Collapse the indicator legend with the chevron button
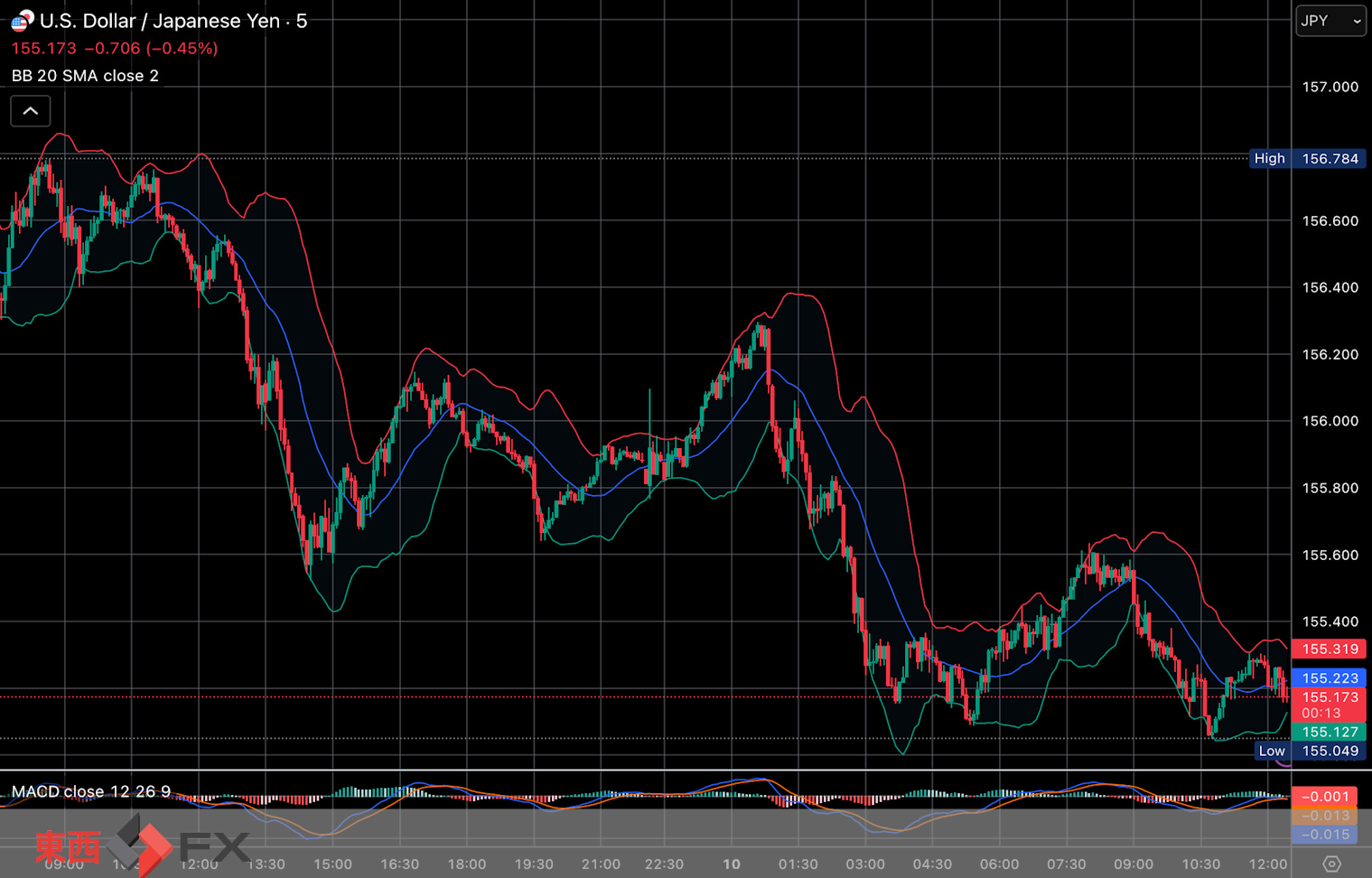Screen dimensions: 1372x878 pyautogui.click(x=30, y=111)
